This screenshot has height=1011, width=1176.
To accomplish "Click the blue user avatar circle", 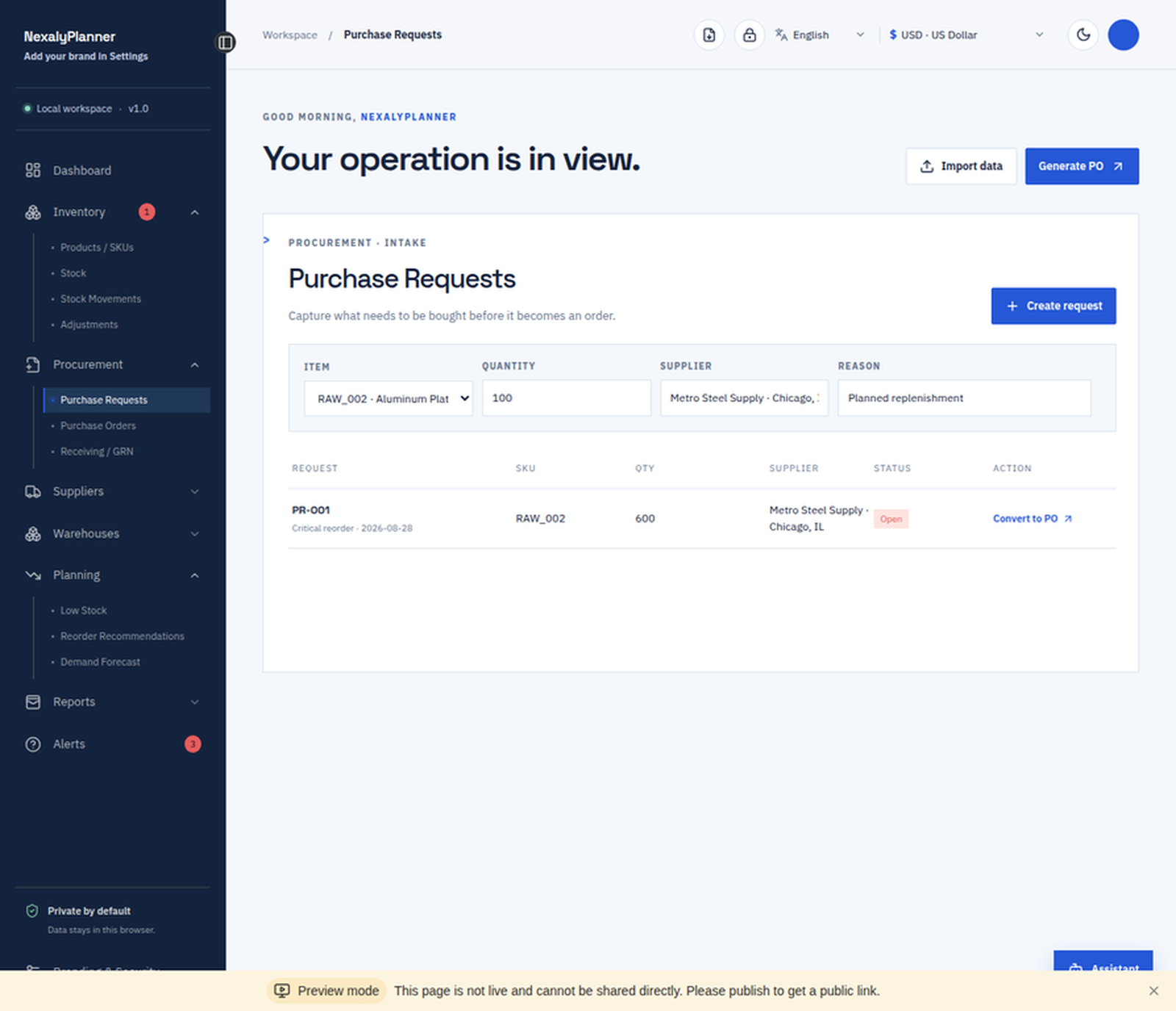I will point(1123,35).
